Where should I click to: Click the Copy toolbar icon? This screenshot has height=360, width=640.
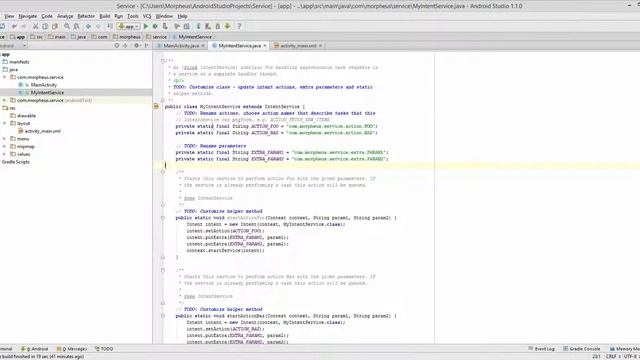pyautogui.click(x=45, y=27)
